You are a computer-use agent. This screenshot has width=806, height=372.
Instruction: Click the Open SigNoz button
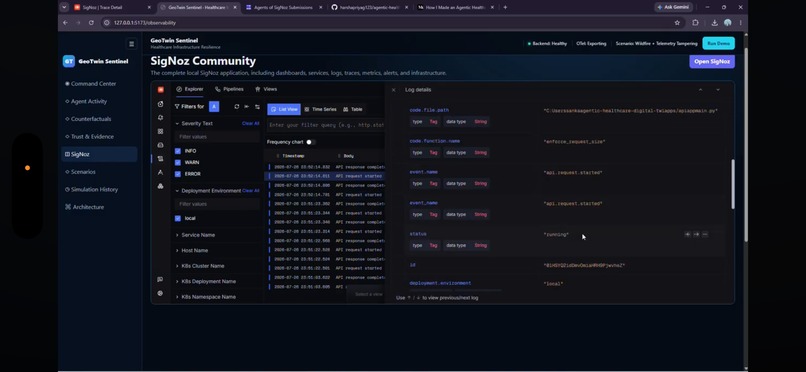point(712,61)
